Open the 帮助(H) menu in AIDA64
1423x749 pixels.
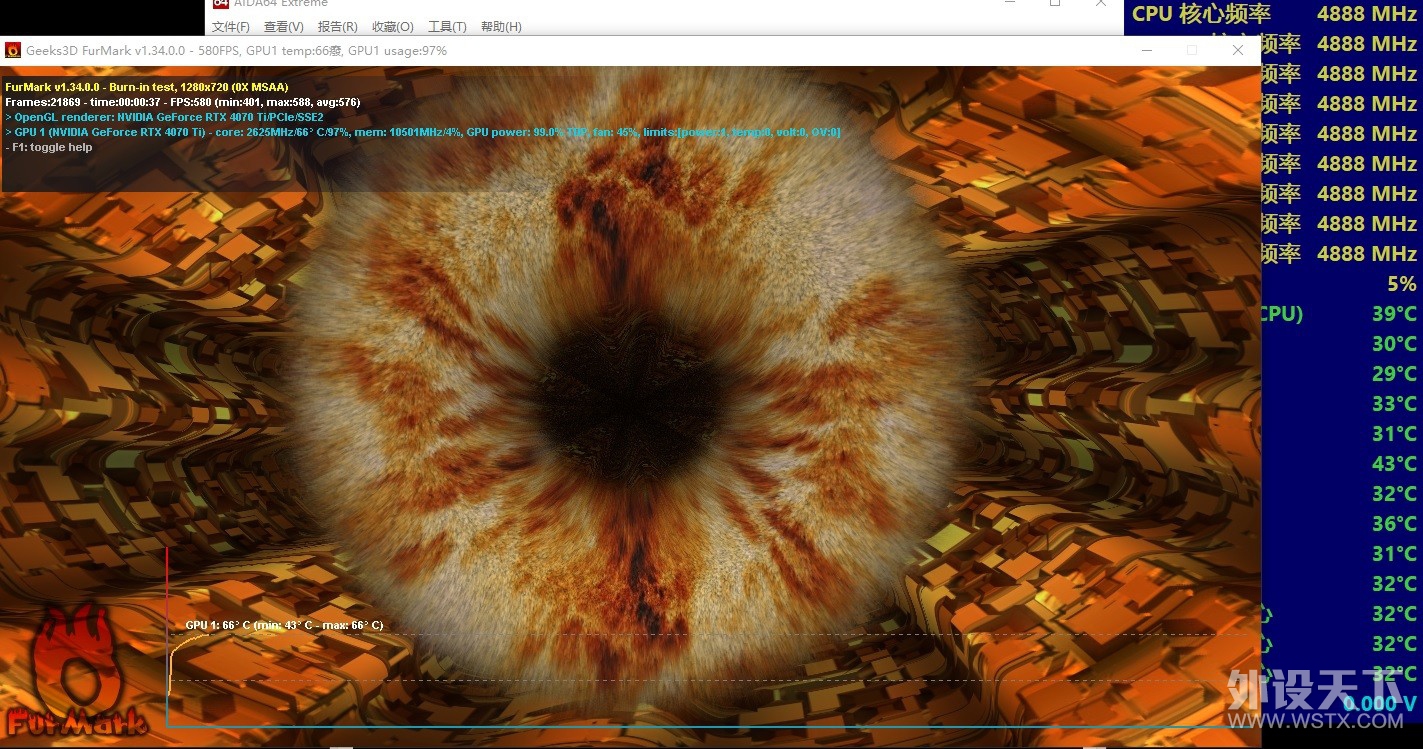(x=501, y=27)
